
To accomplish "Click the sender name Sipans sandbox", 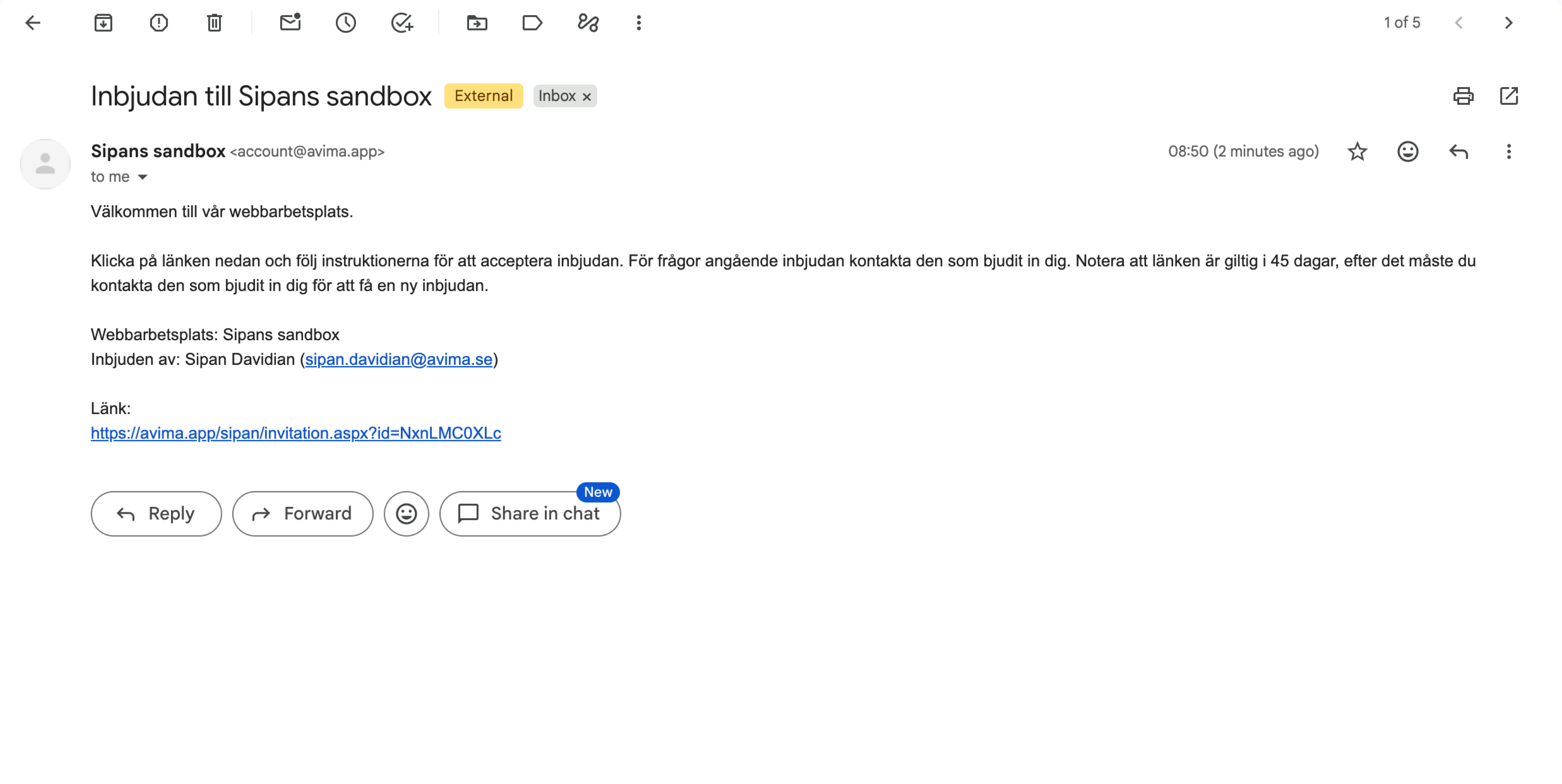I will [x=158, y=151].
